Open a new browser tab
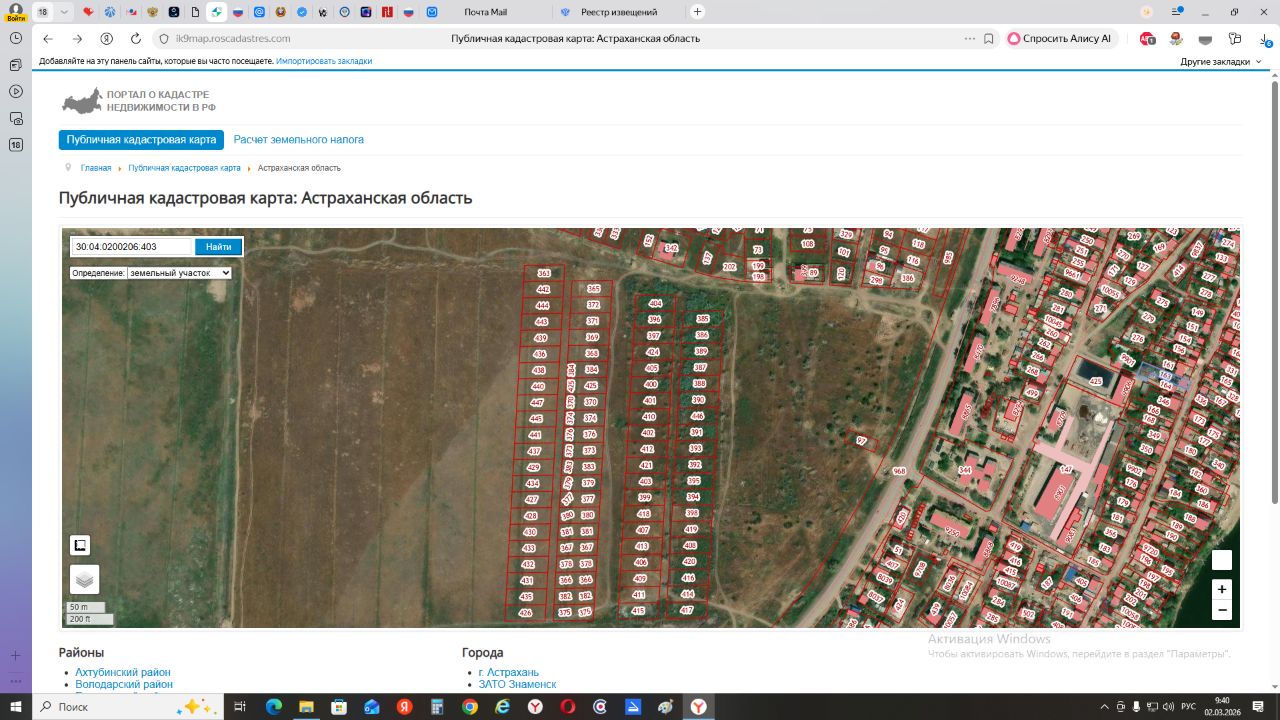 tap(697, 12)
